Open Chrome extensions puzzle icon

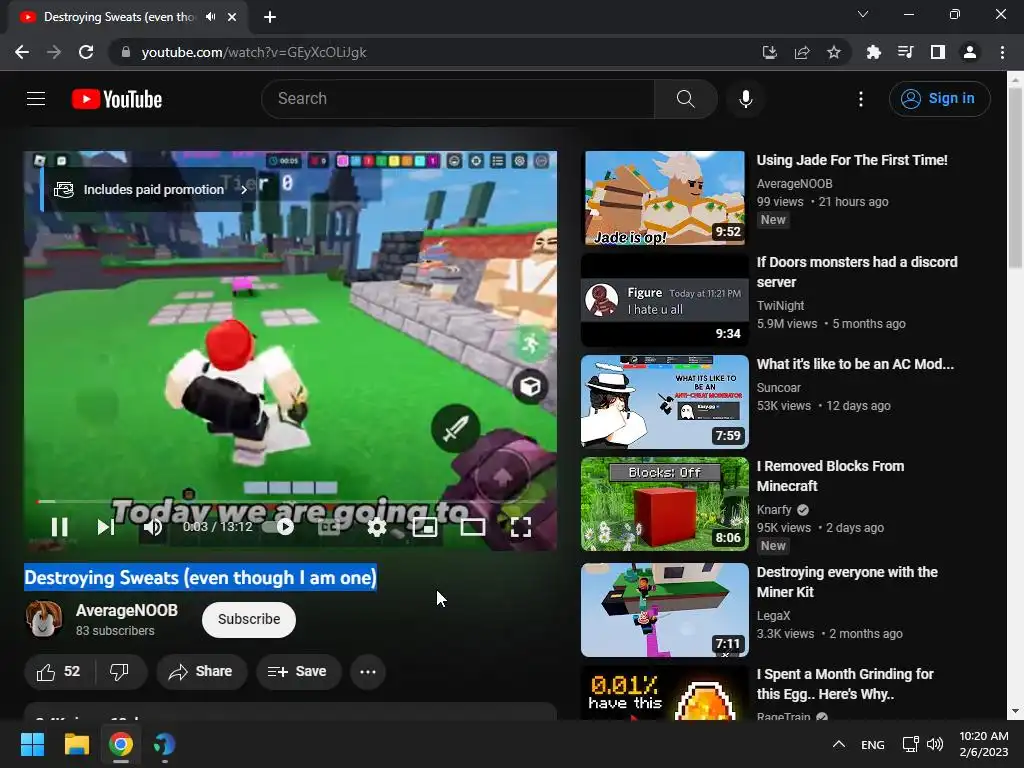(873, 52)
